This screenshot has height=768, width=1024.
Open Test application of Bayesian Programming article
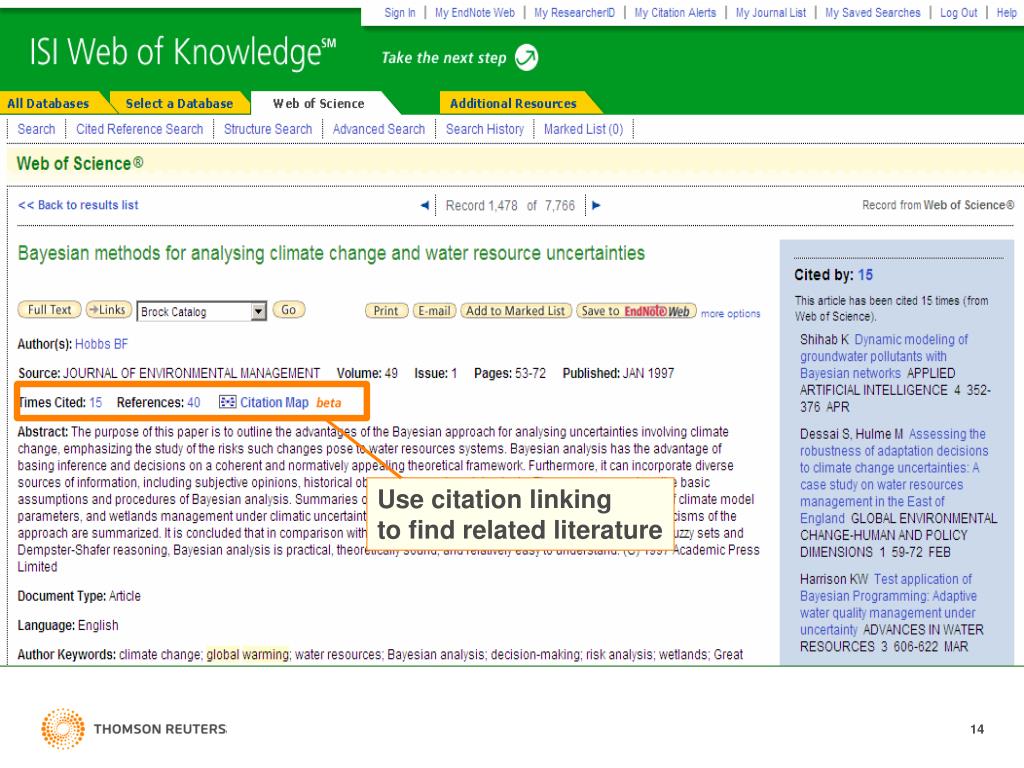888,604
